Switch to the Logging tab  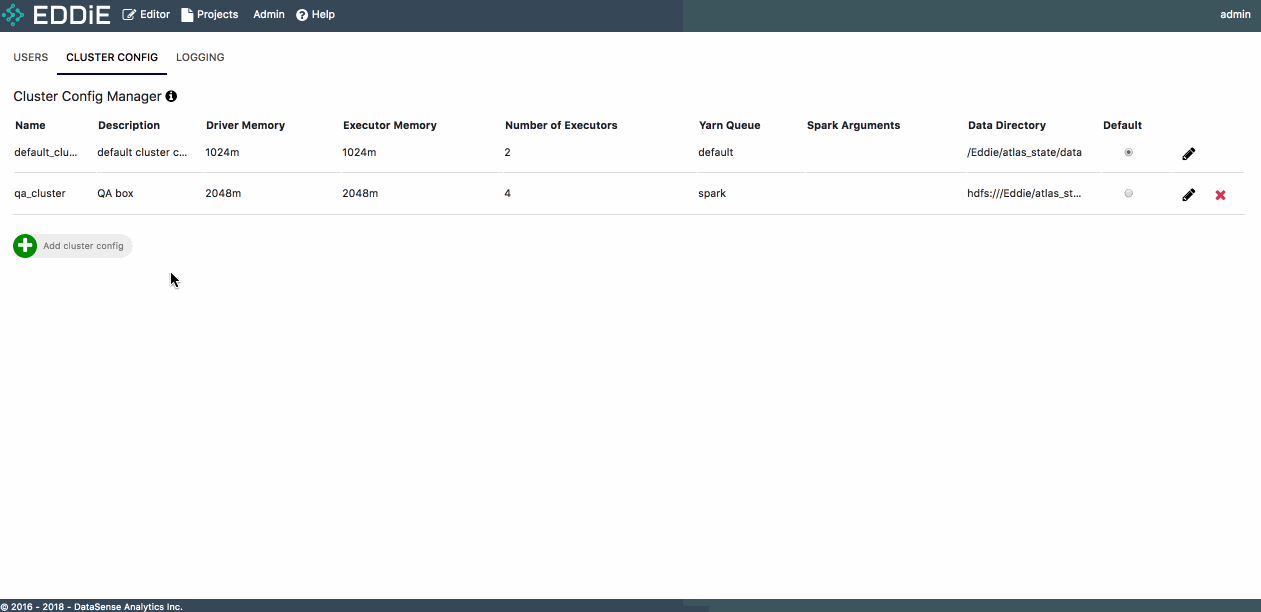[200, 57]
